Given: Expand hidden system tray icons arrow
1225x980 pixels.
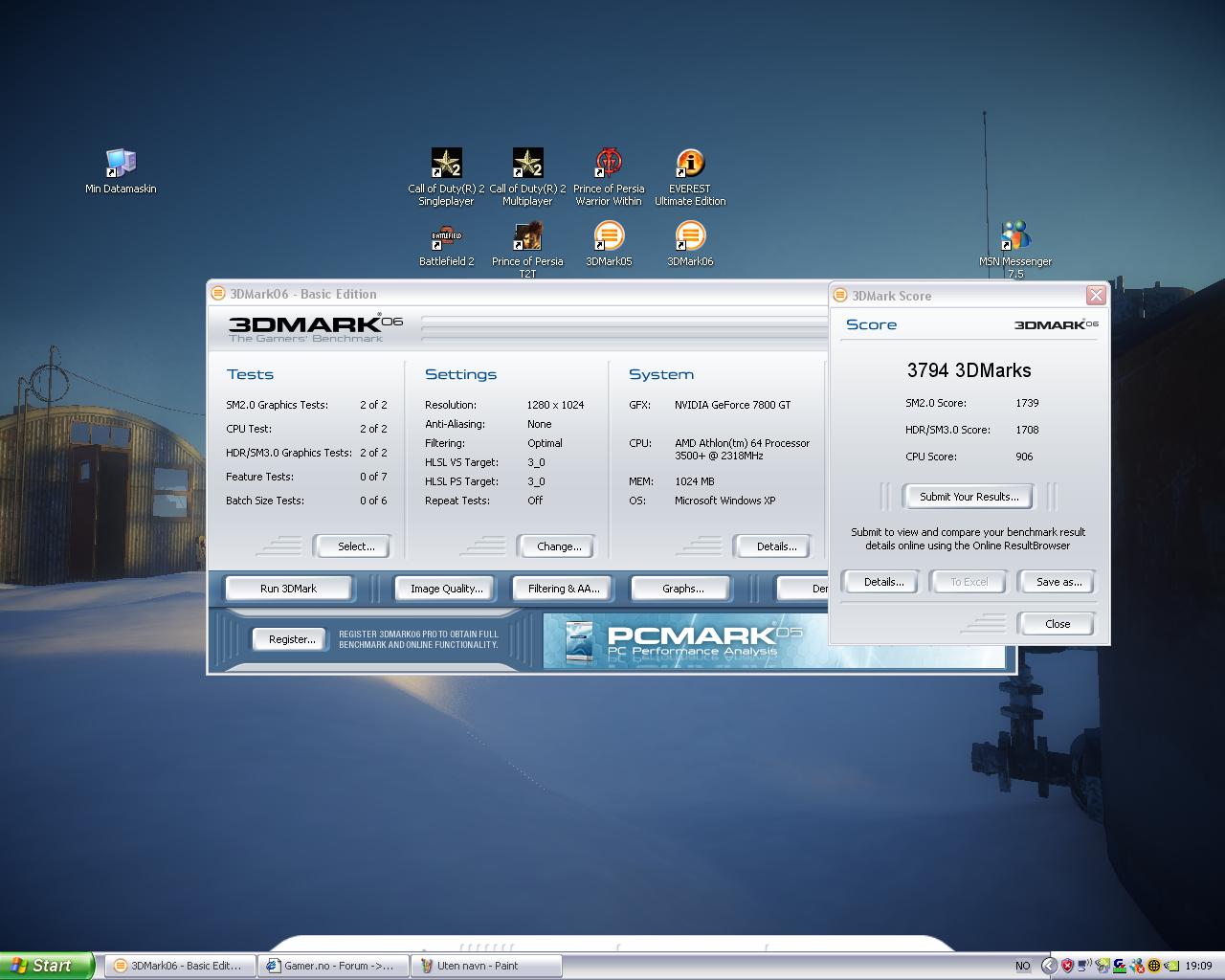Looking at the screenshot, I should click(x=1050, y=966).
